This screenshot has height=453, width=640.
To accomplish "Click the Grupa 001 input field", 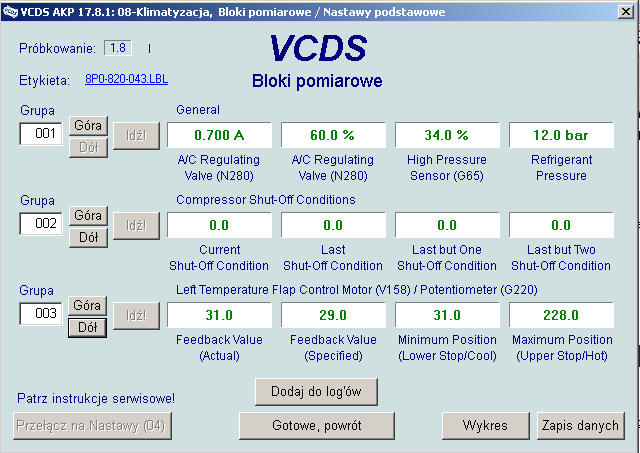I will [41, 133].
